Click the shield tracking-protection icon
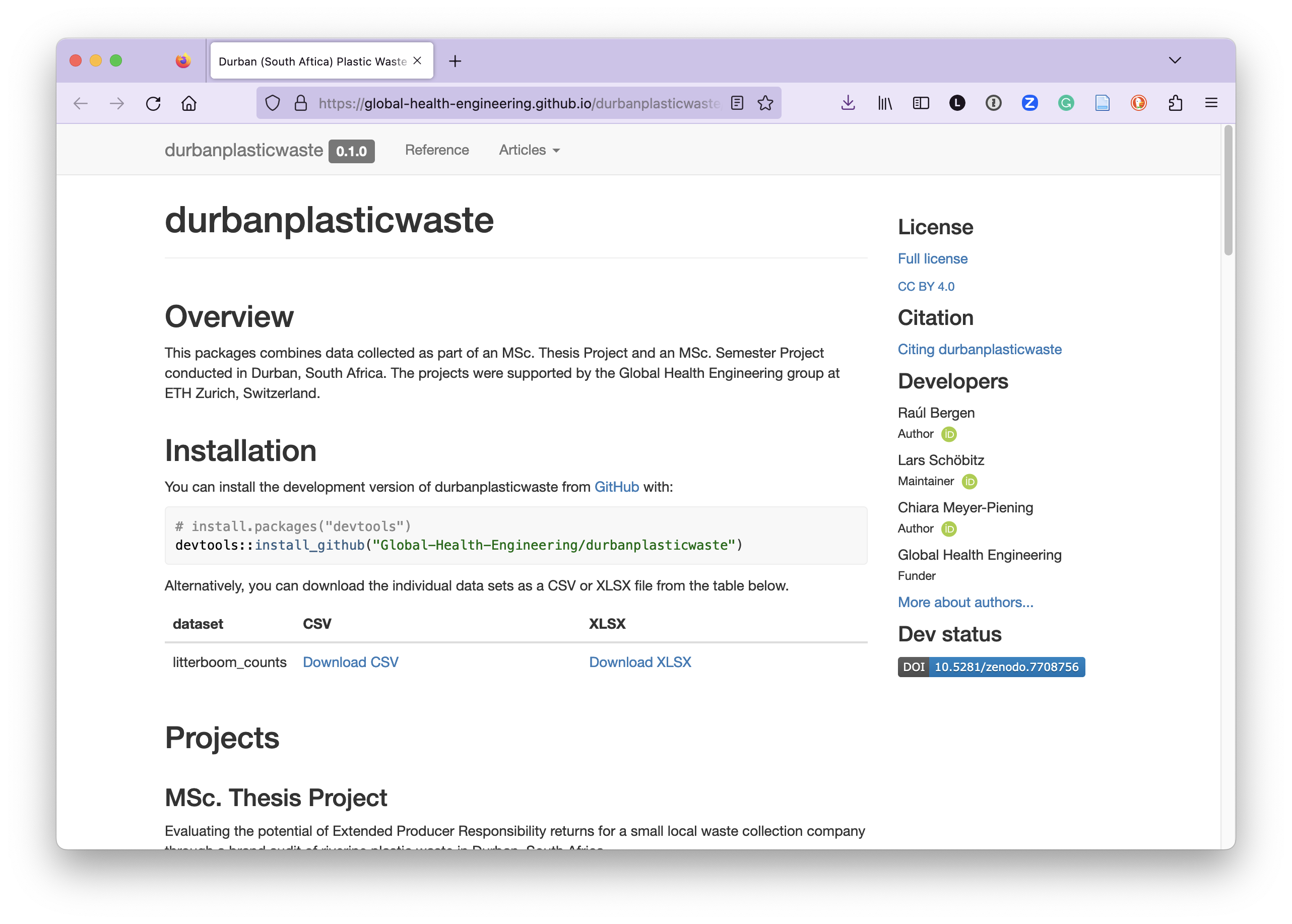Viewport: 1292px width, 924px height. click(x=273, y=103)
